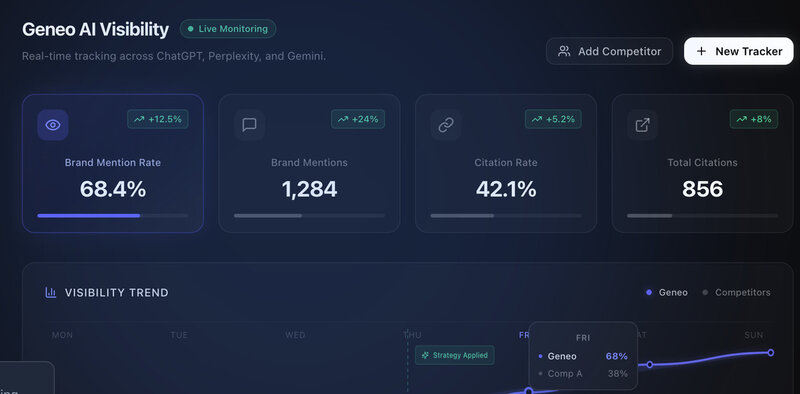Click the Add Competitor button
This screenshot has height=394, width=800.
(609, 51)
